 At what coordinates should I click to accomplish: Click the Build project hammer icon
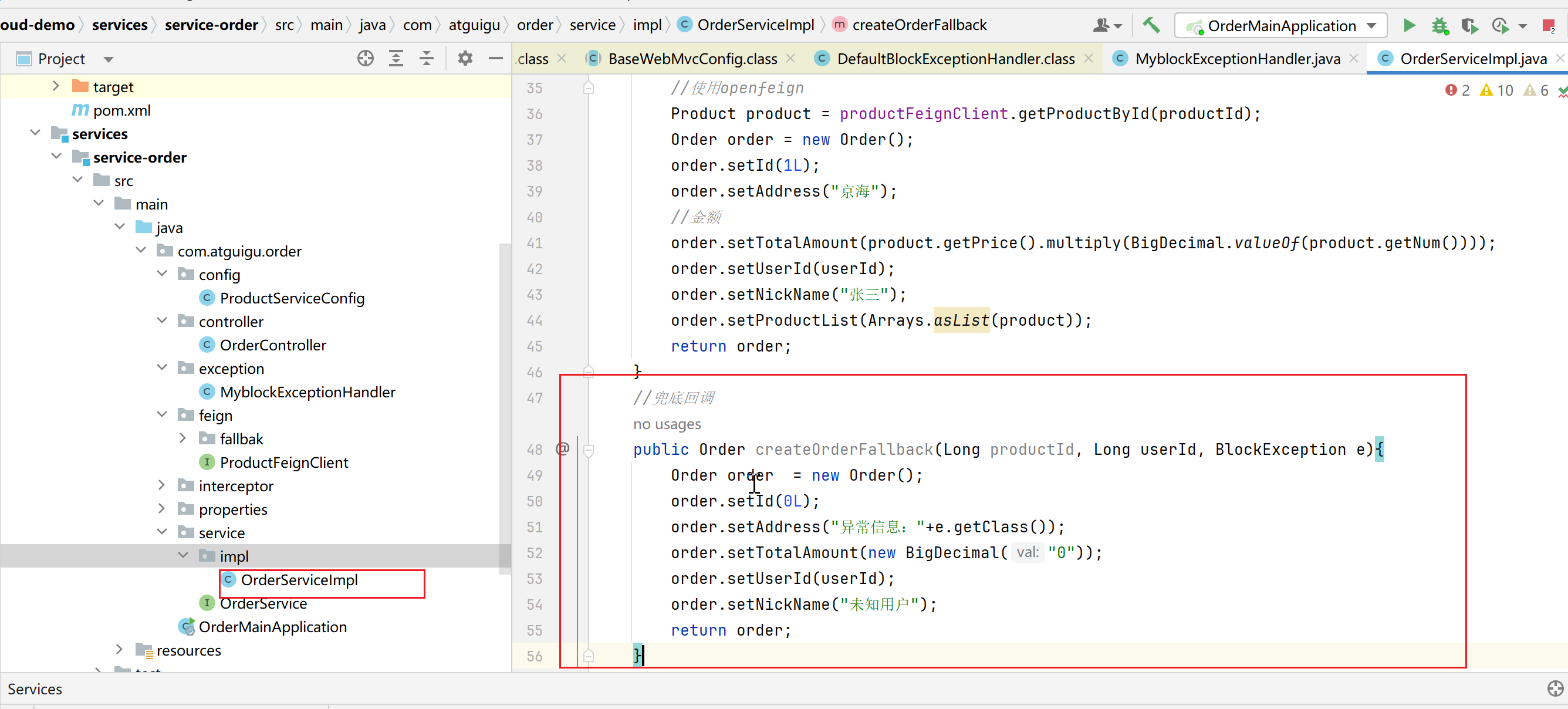coord(1150,26)
